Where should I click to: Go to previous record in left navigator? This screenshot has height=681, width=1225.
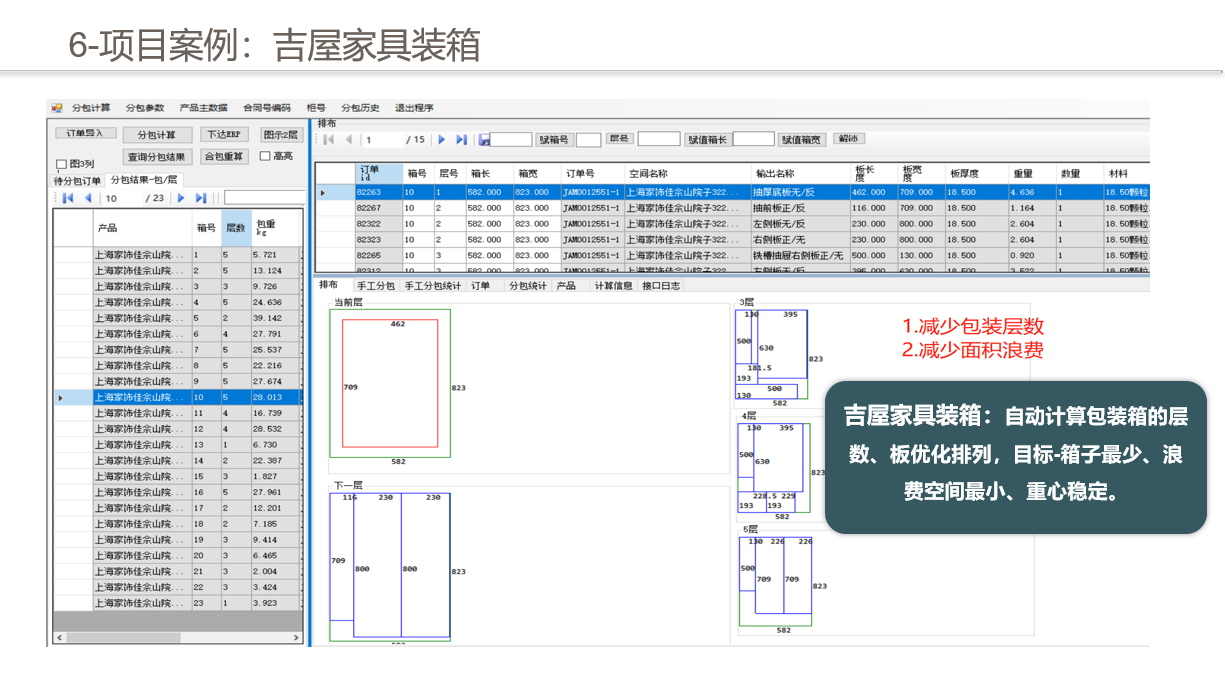(x=88, y=198)
